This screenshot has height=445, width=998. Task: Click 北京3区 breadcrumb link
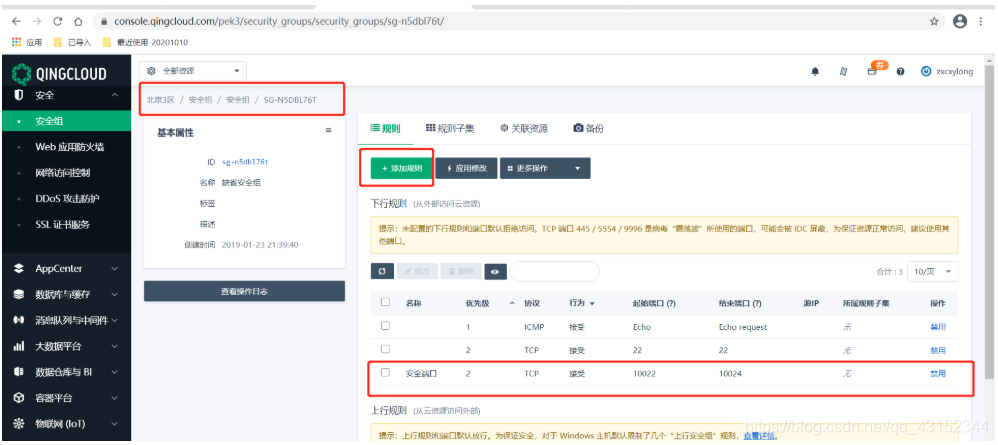tap(160, 100)
